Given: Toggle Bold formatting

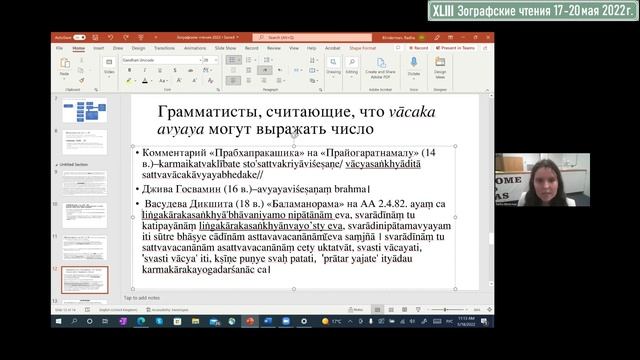Looking at the screenshot, I should (x=130, y=70).
